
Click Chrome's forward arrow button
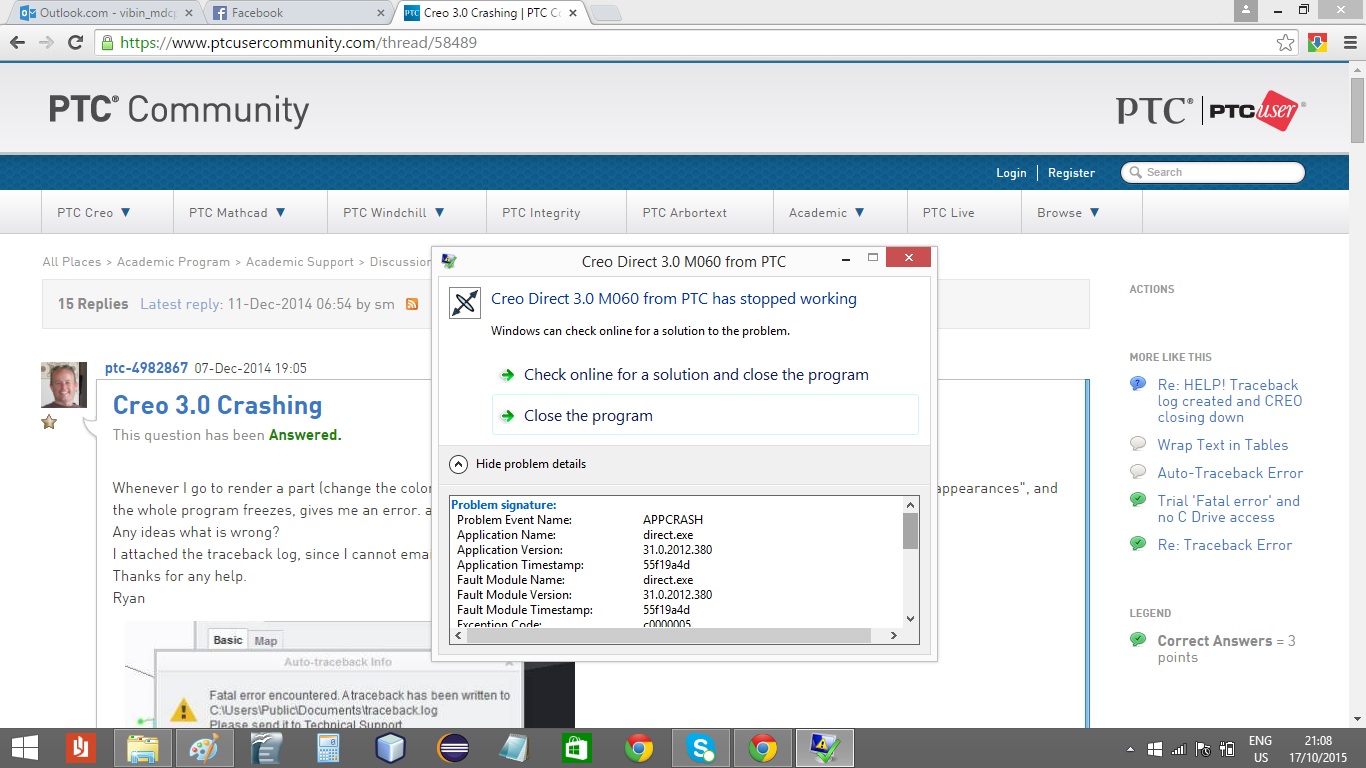click(46, 42)
